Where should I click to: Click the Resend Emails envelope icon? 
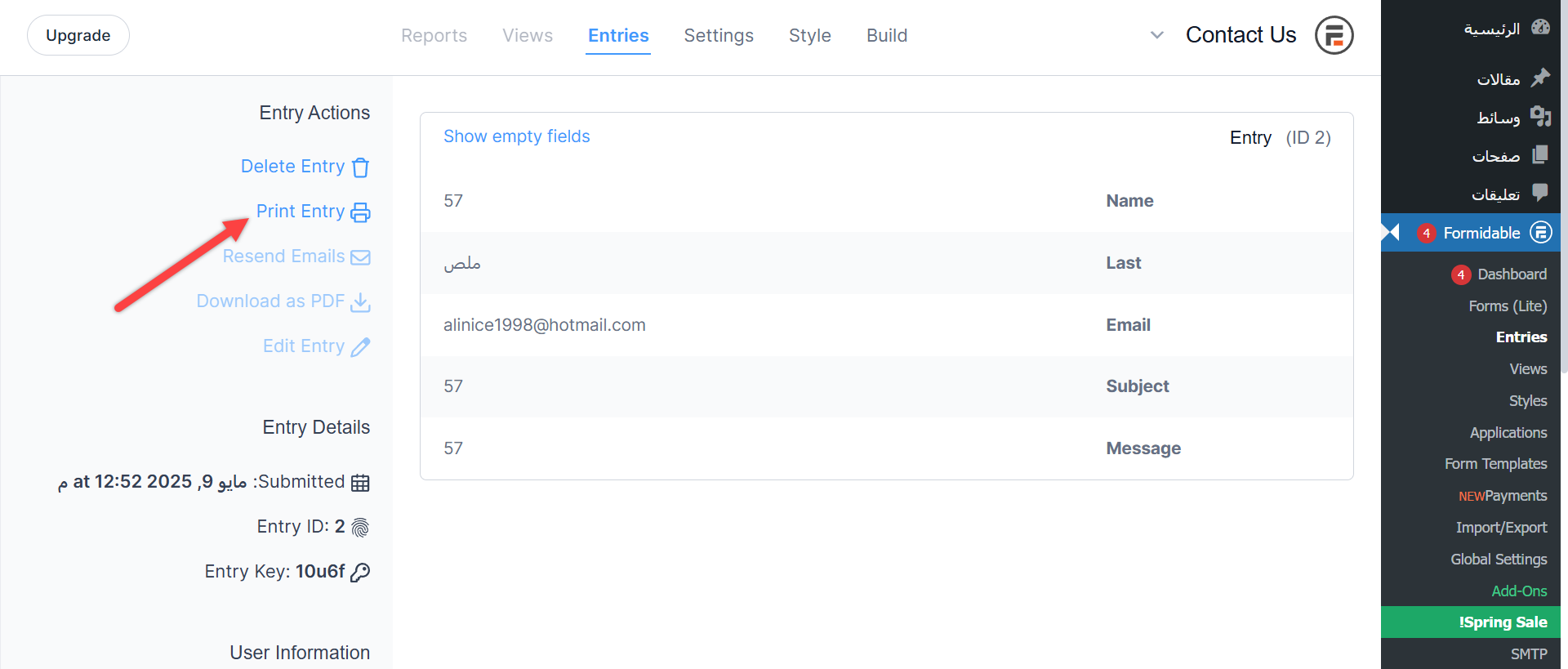(x=360, y=257)
